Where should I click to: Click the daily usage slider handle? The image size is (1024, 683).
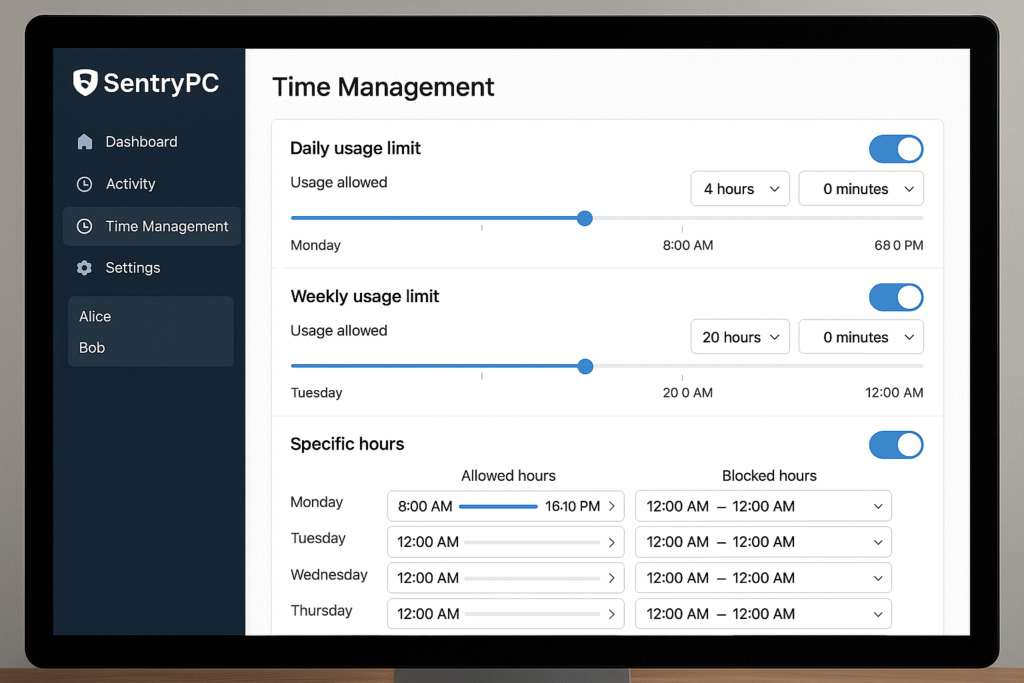(585, 218)
